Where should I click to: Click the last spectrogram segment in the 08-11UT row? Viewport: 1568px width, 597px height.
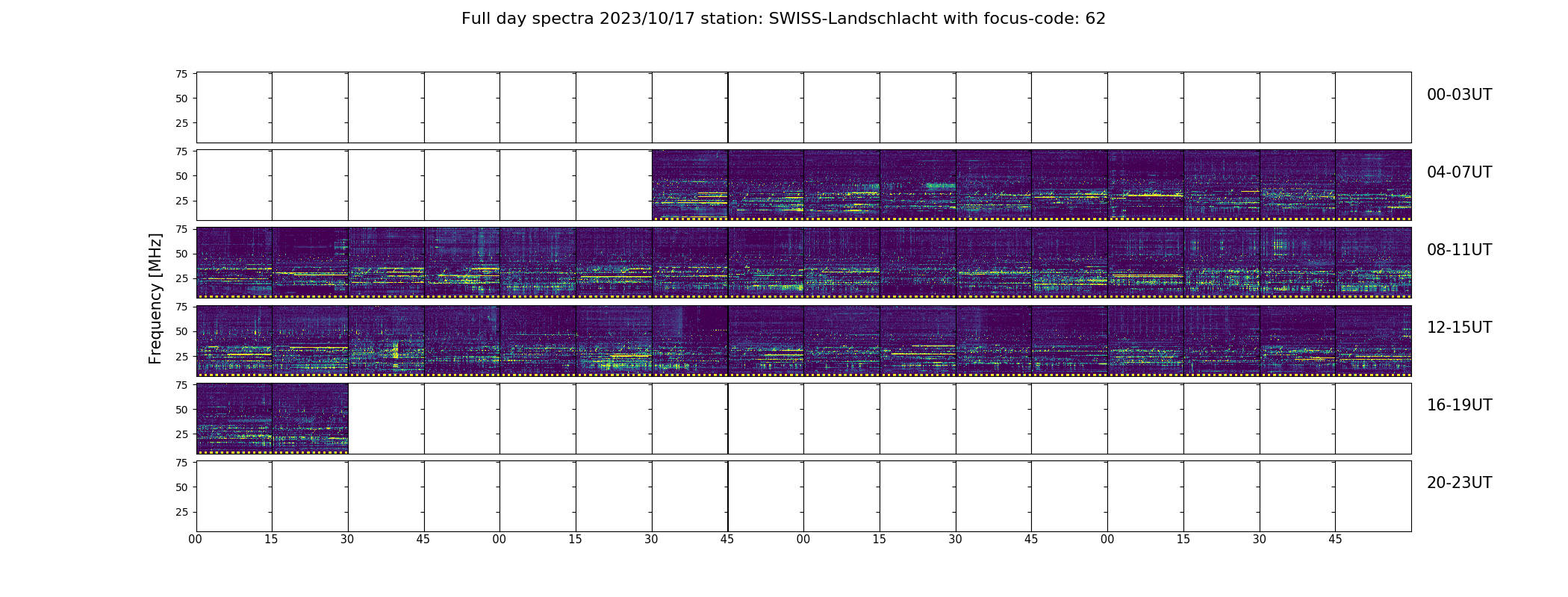pos(1372,263)
